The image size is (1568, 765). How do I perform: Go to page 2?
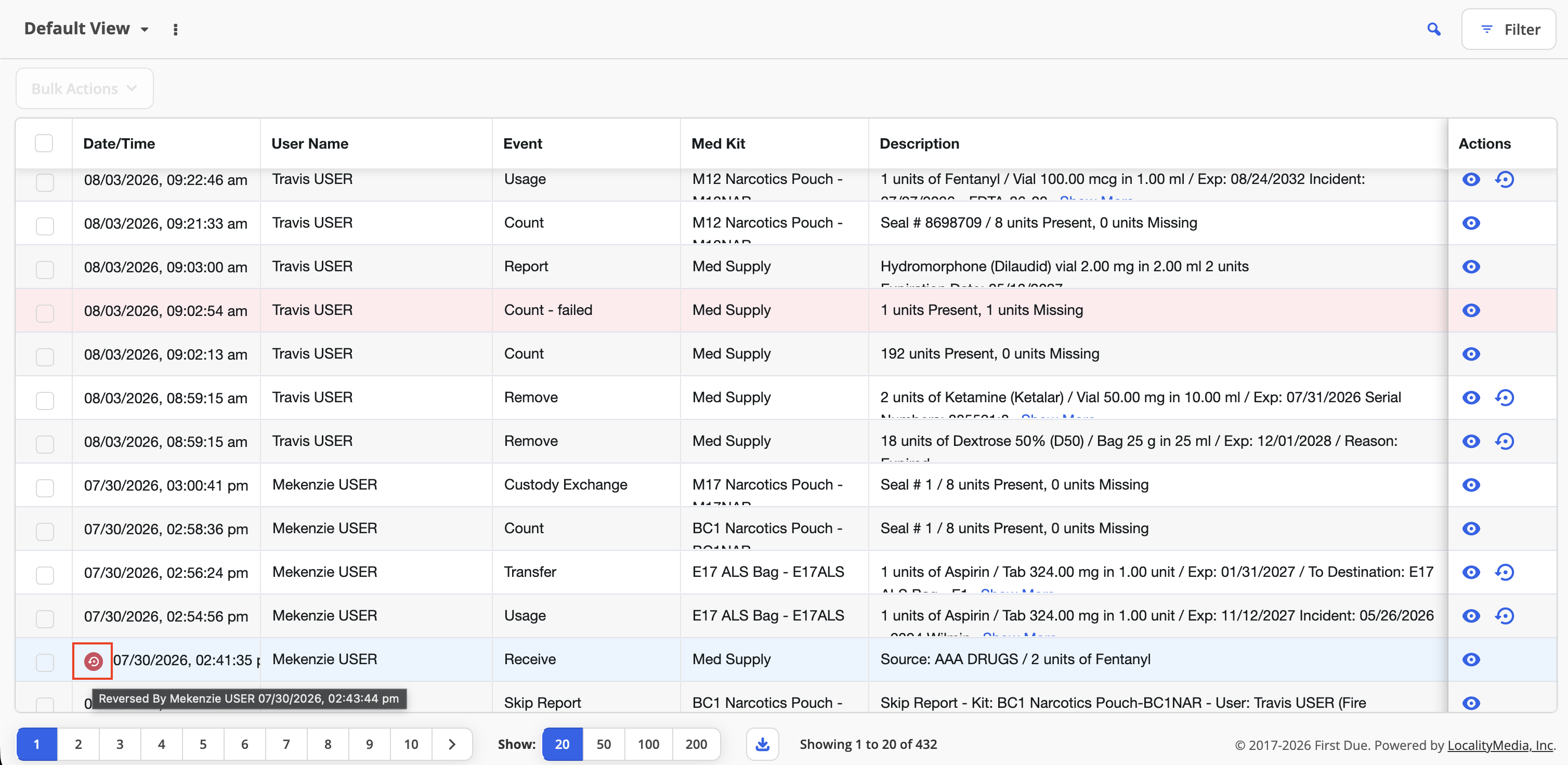coord(78,744)
